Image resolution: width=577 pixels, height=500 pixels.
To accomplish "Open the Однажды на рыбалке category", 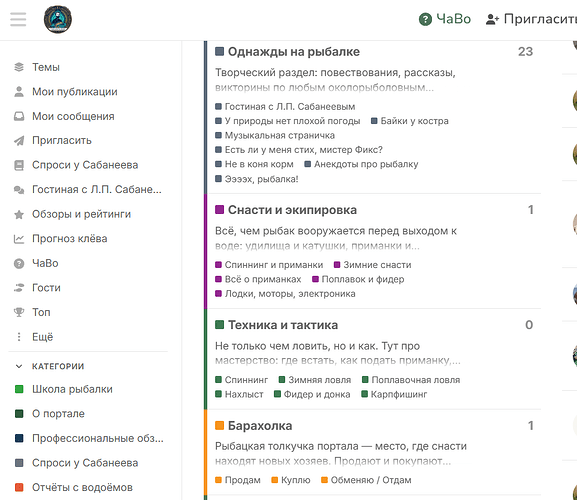I will (294, 52).
